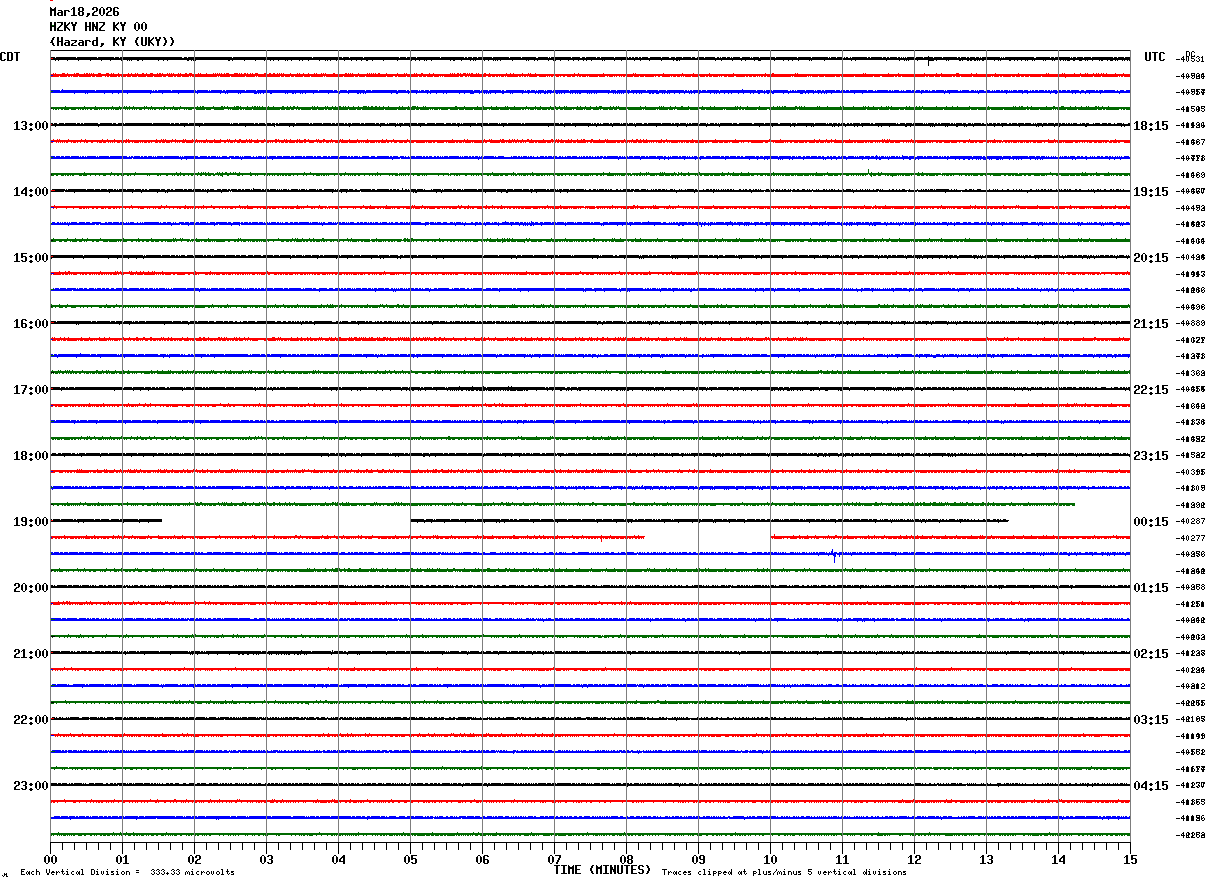Click minute 04 on the time axis
The height and width of the screenshot is (886, 1210).
pos(338,860)
